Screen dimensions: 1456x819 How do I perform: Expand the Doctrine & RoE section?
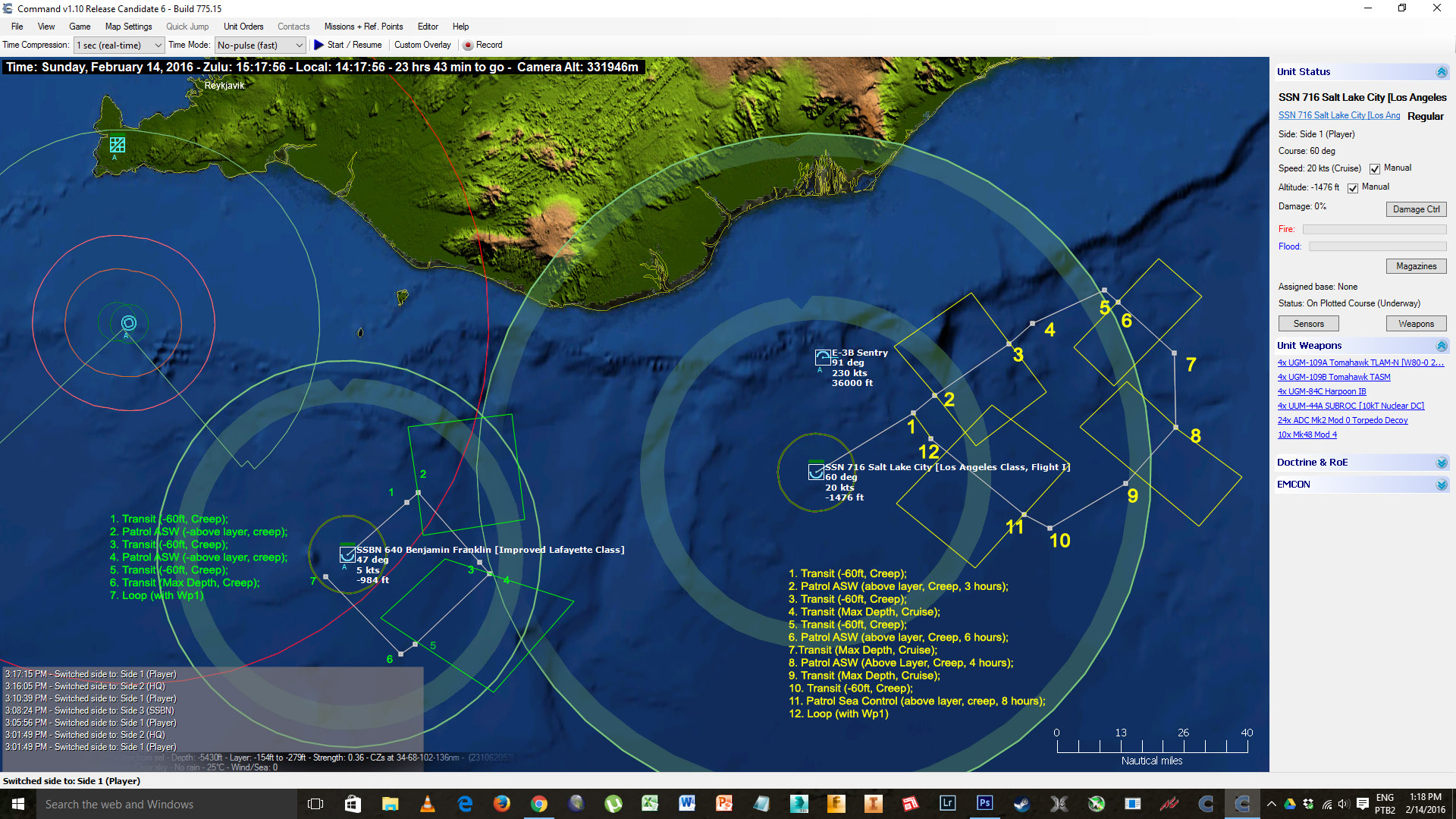point(1441,463)
